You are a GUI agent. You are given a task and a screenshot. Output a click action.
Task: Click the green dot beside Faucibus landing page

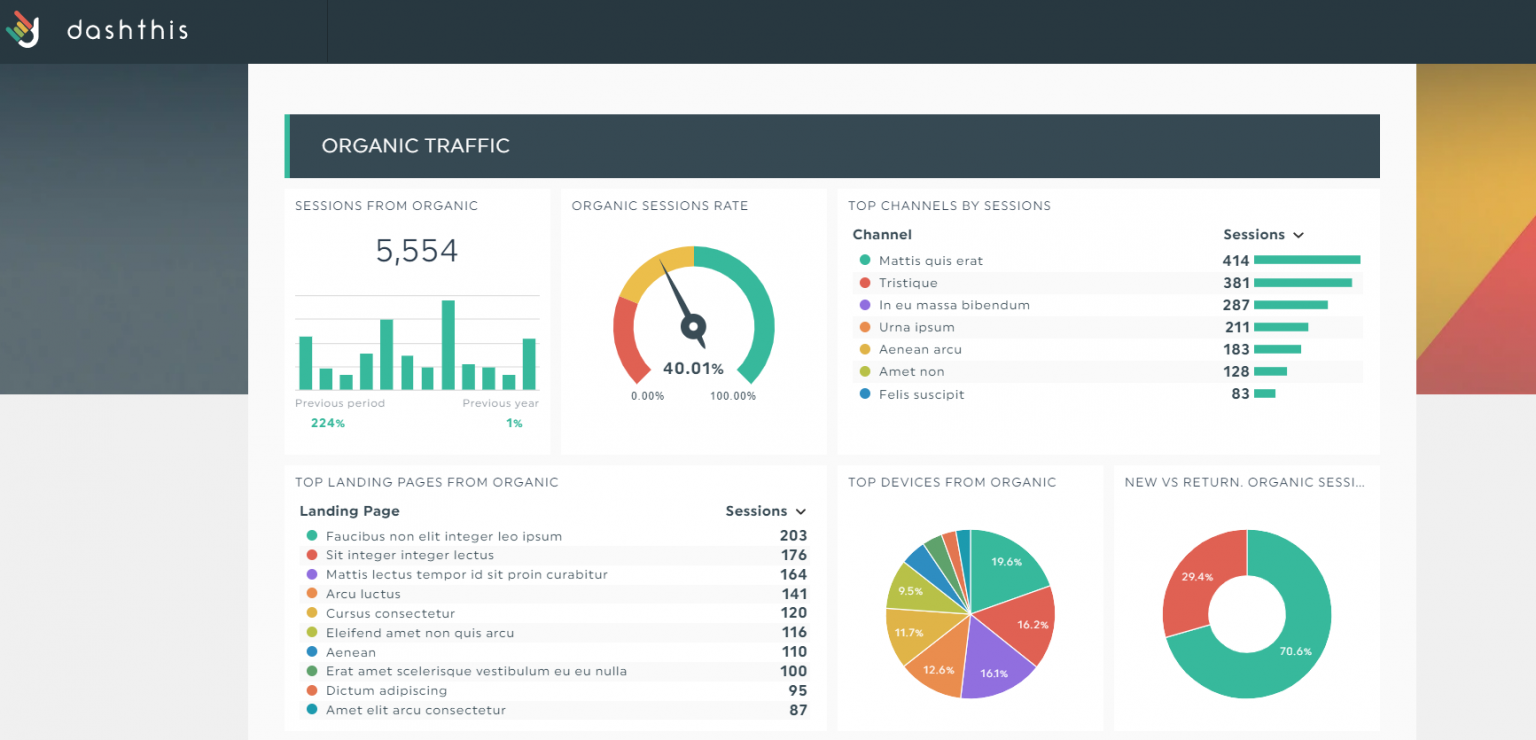[x=311, y=536]
